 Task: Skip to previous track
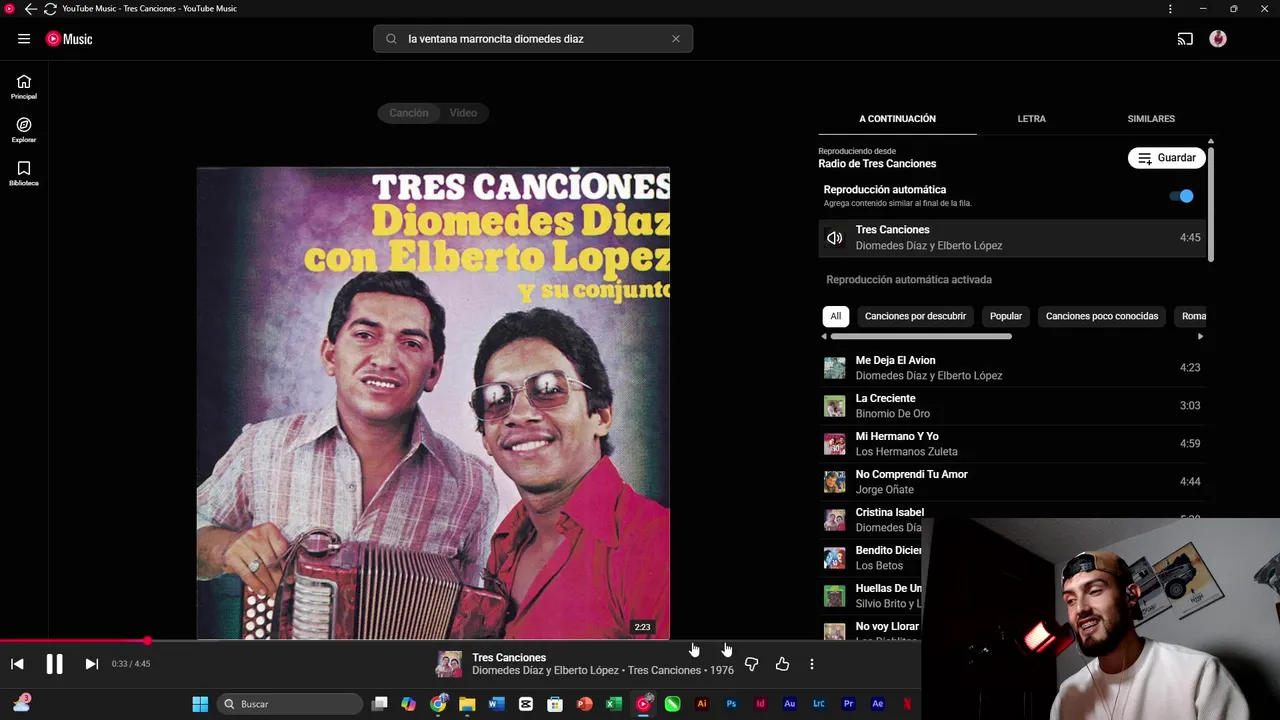coord(17,664)
